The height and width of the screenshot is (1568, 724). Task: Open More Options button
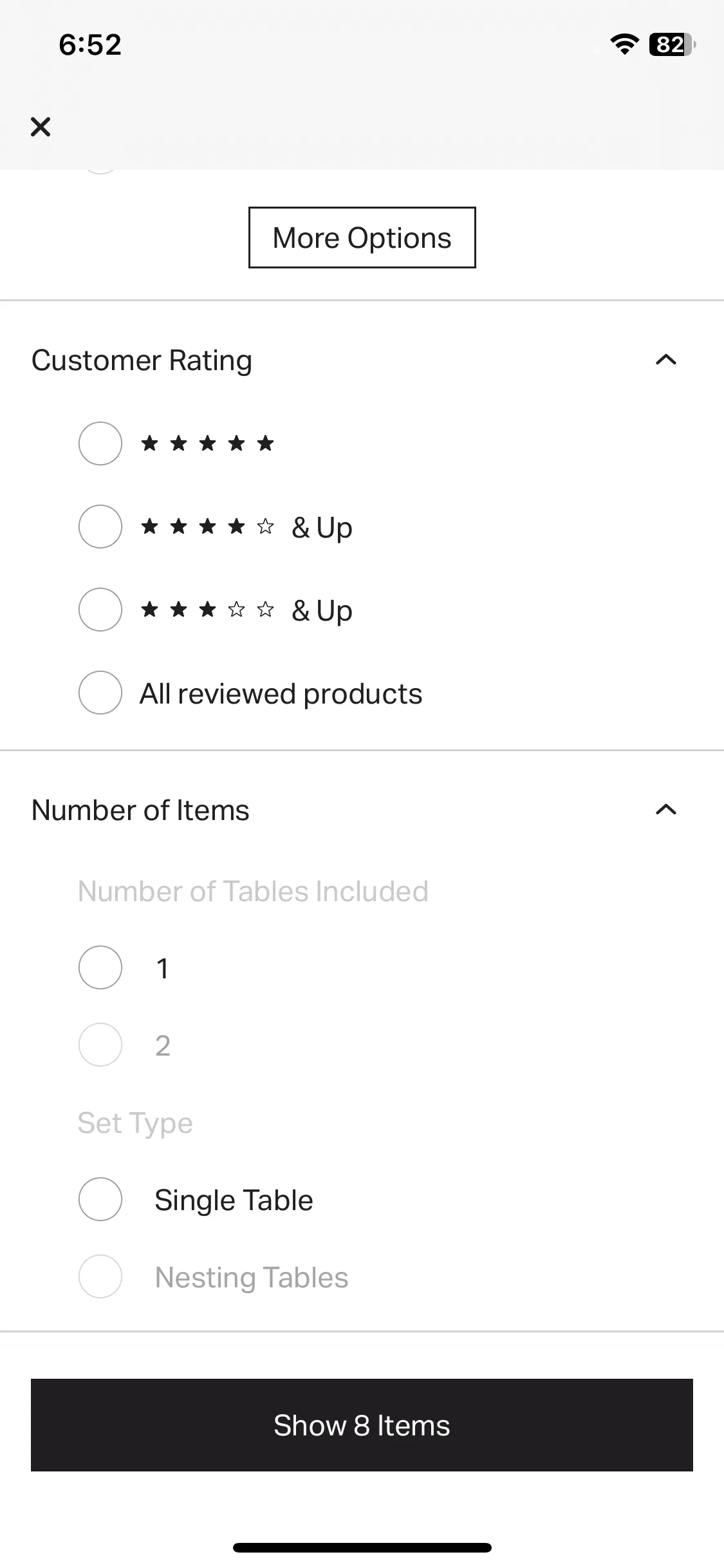tap(362, 238)
